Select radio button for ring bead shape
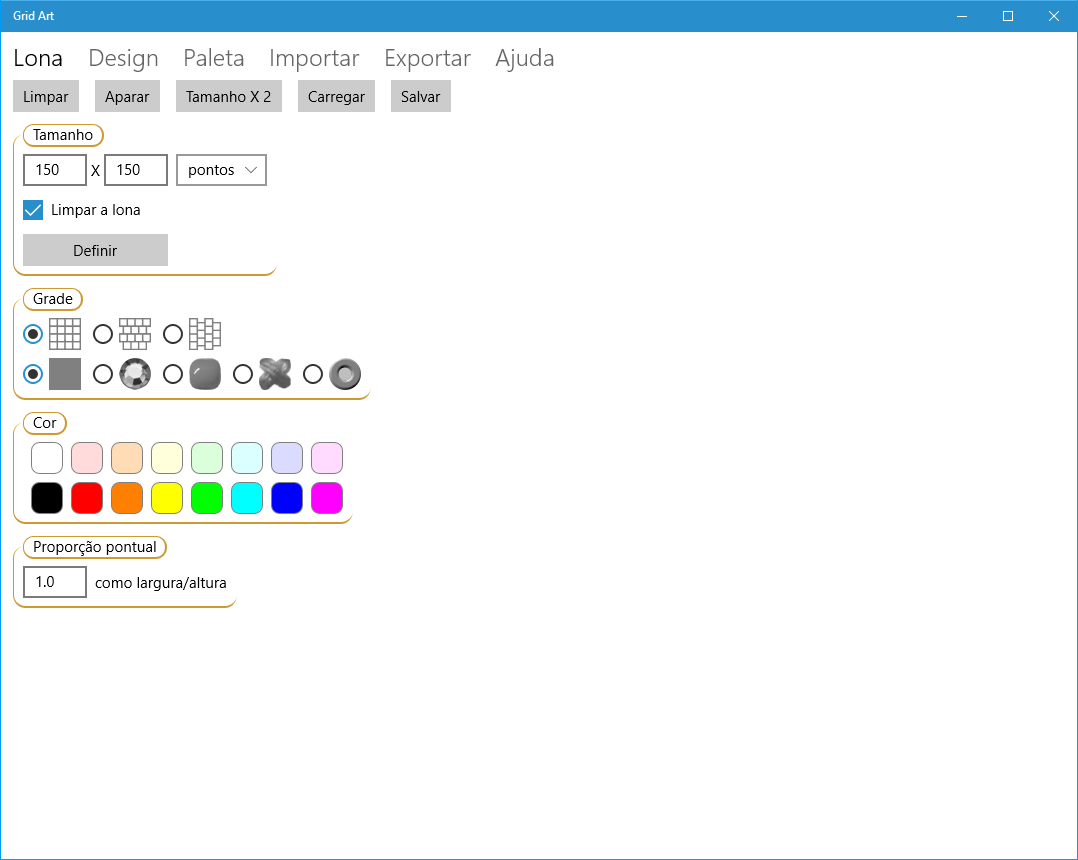Screen dimensions: 1078x860 [x=313, y=374]
